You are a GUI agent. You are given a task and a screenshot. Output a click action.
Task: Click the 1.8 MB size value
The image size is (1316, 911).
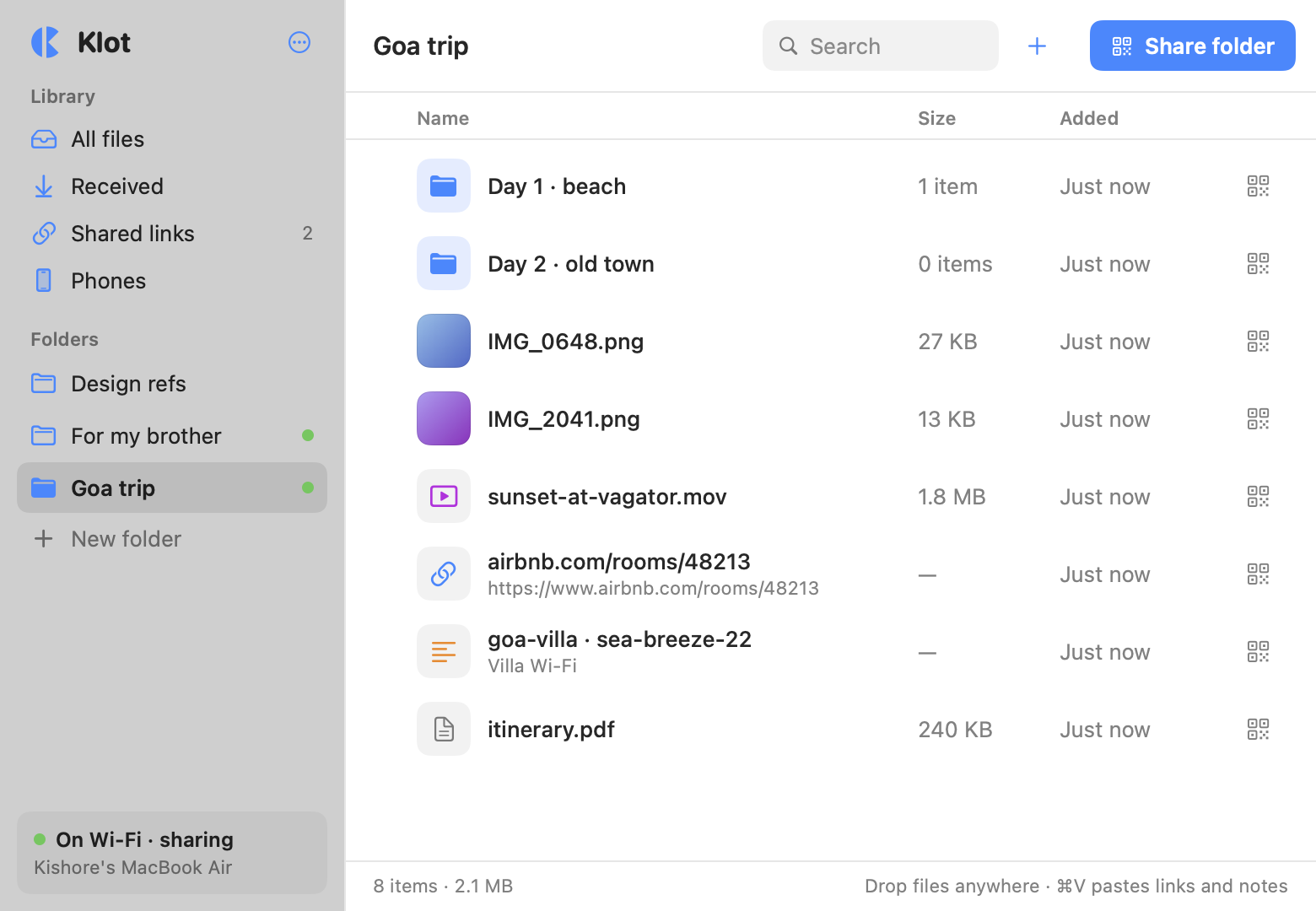952,496
